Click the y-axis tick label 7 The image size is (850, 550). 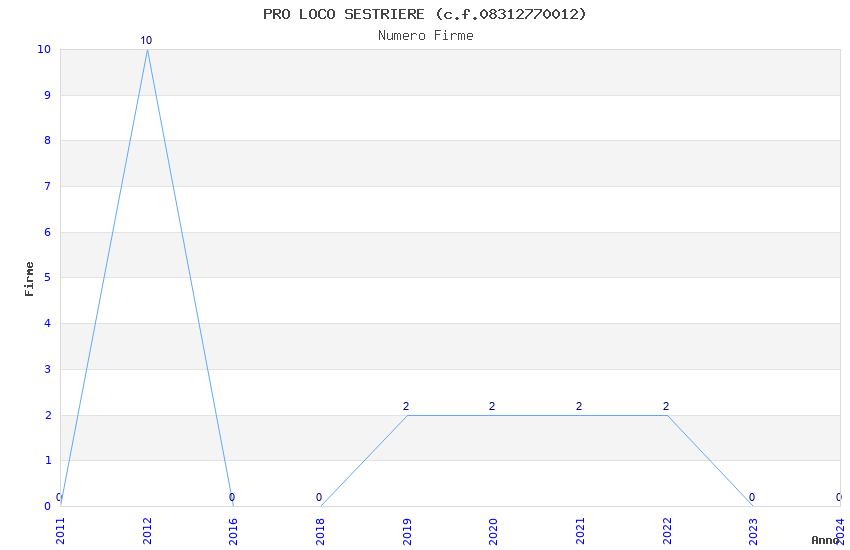click(48, 186)
